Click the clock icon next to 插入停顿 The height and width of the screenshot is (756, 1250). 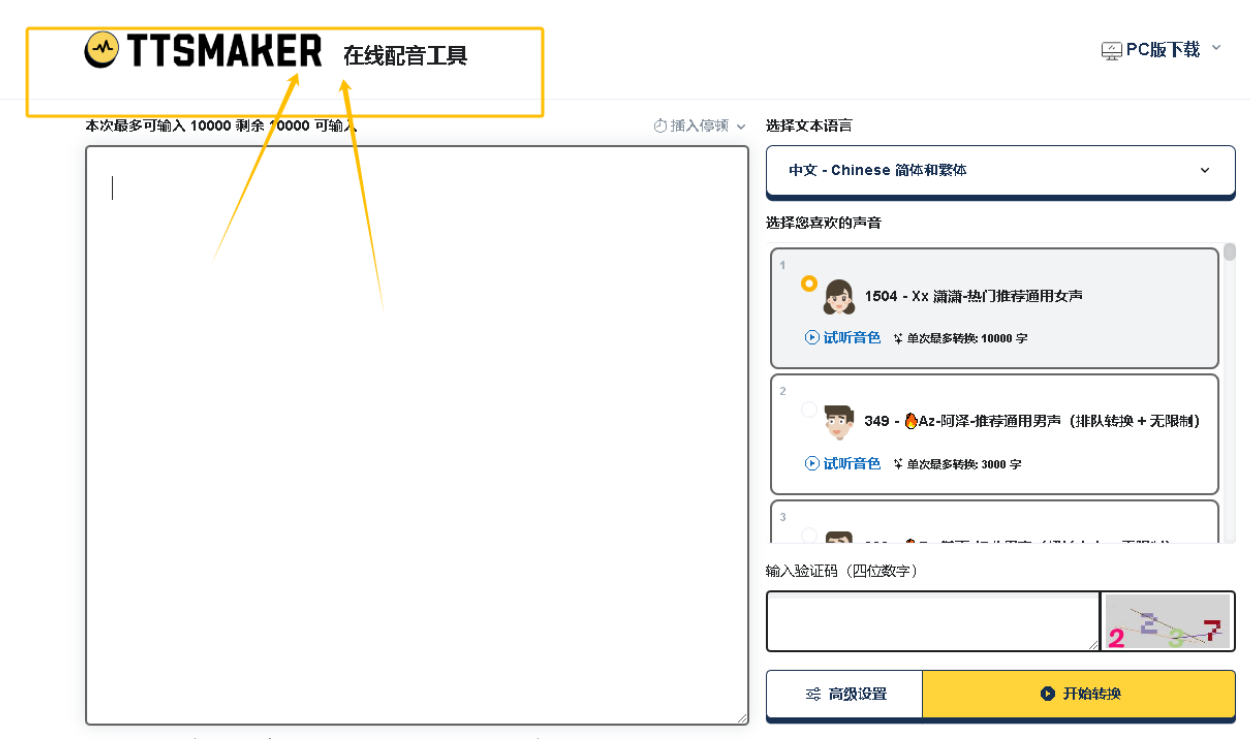pos(660,126)
